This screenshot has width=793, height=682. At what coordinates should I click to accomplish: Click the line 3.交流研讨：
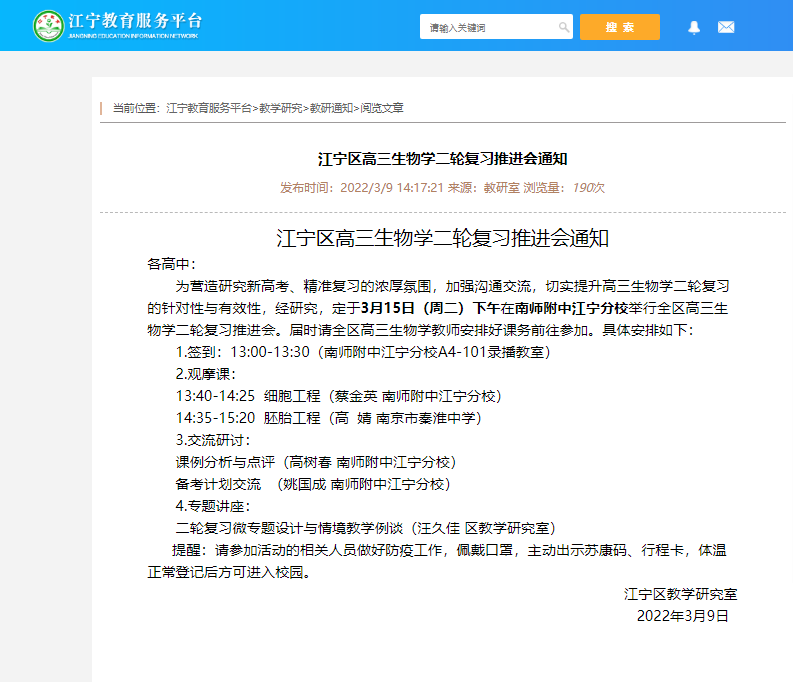pyautogui.click(x=212, y=440)
